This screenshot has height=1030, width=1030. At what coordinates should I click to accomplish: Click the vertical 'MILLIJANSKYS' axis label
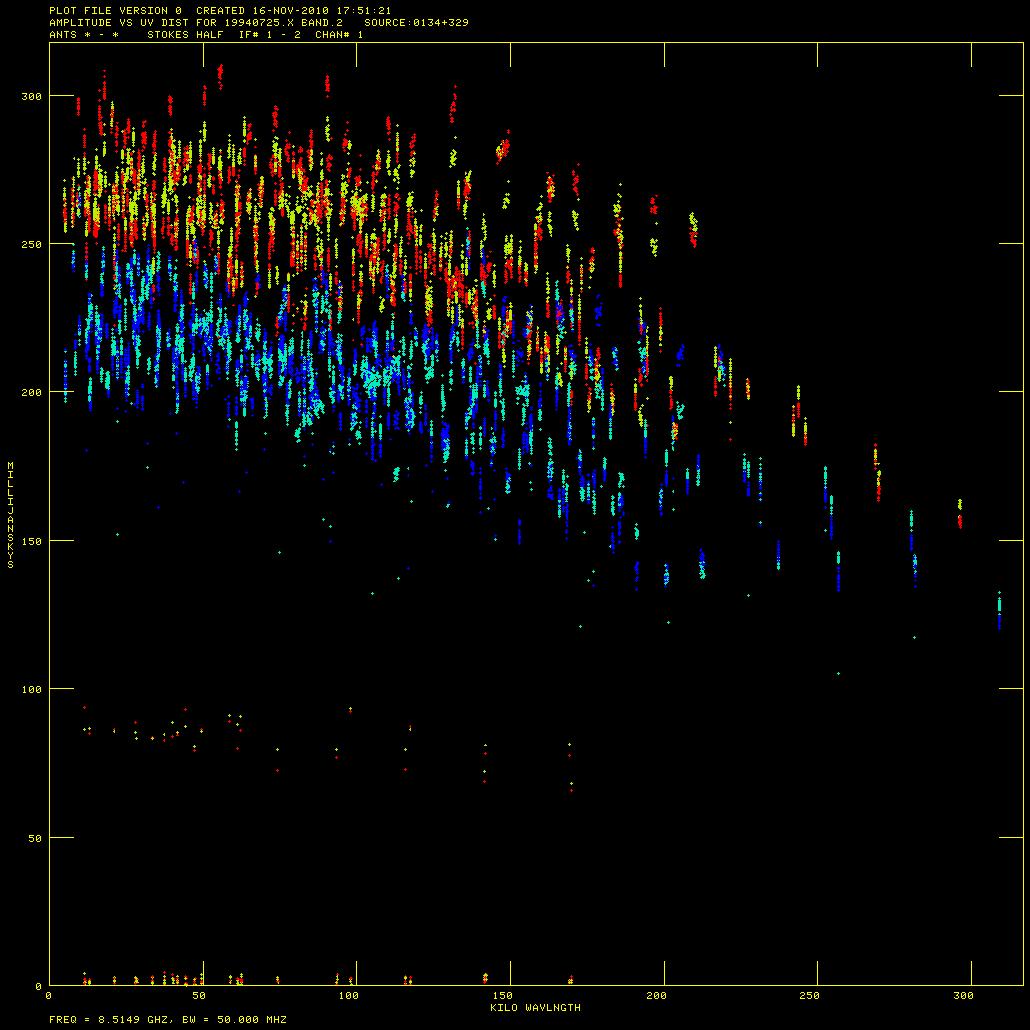pyautogui.click(x=11, y=515)
